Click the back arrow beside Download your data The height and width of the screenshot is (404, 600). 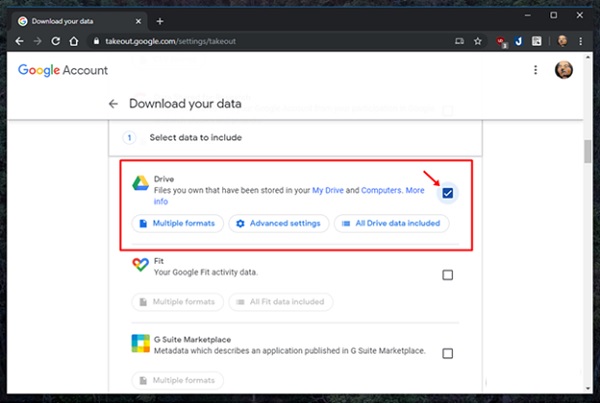pos(113,104)
